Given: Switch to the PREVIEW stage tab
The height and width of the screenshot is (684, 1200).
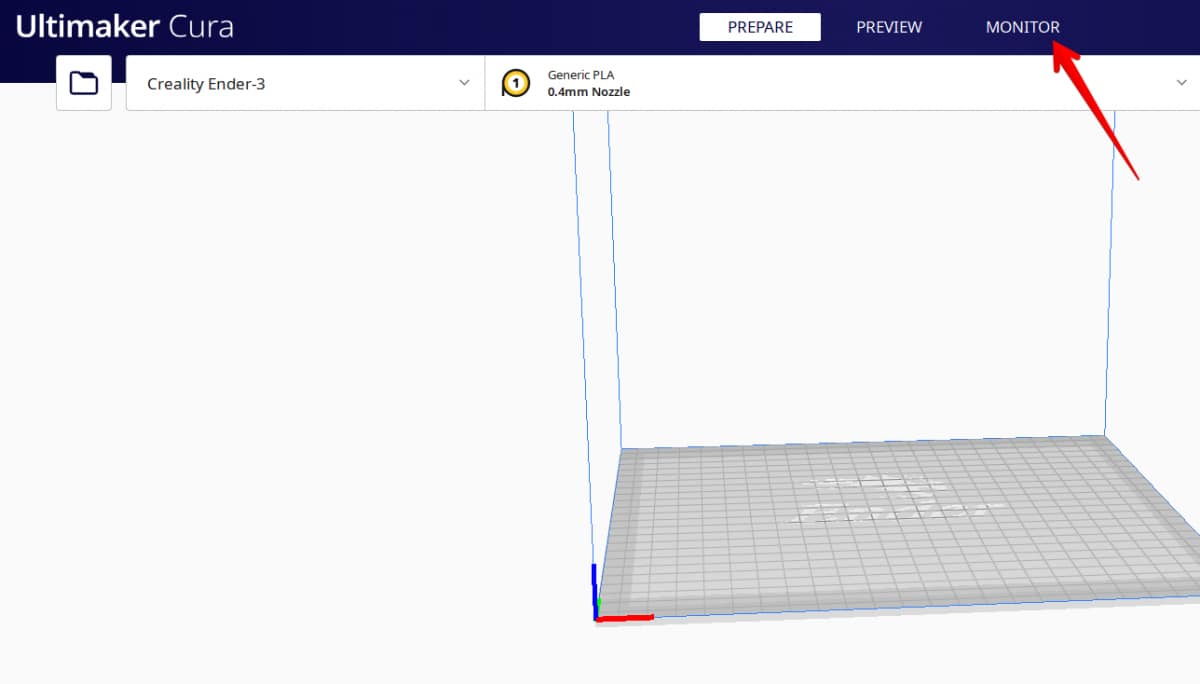Looking at the screenshot, I should tap(889, 27).
